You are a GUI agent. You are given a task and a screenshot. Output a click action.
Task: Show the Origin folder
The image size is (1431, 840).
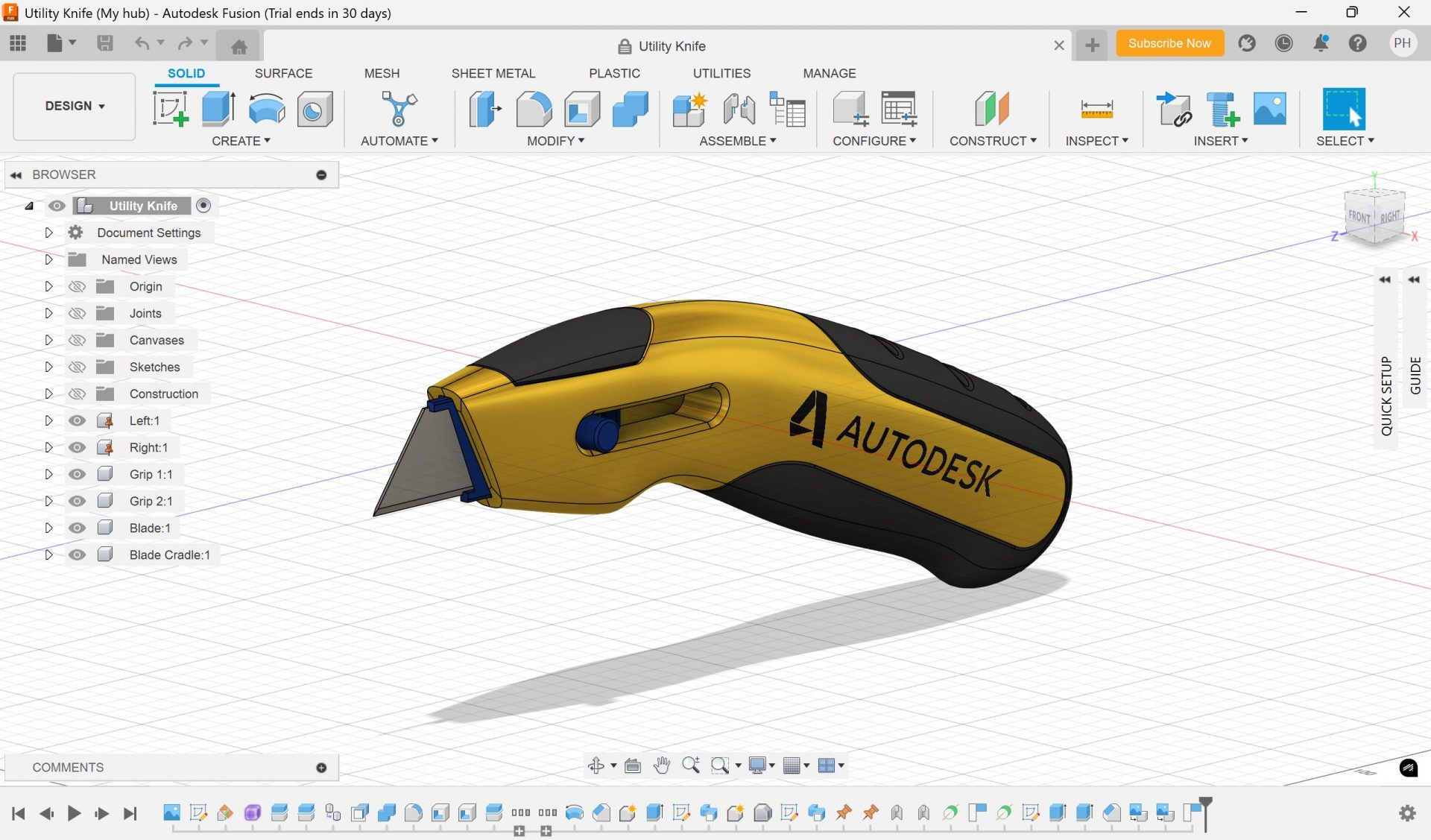coord(77,286)
